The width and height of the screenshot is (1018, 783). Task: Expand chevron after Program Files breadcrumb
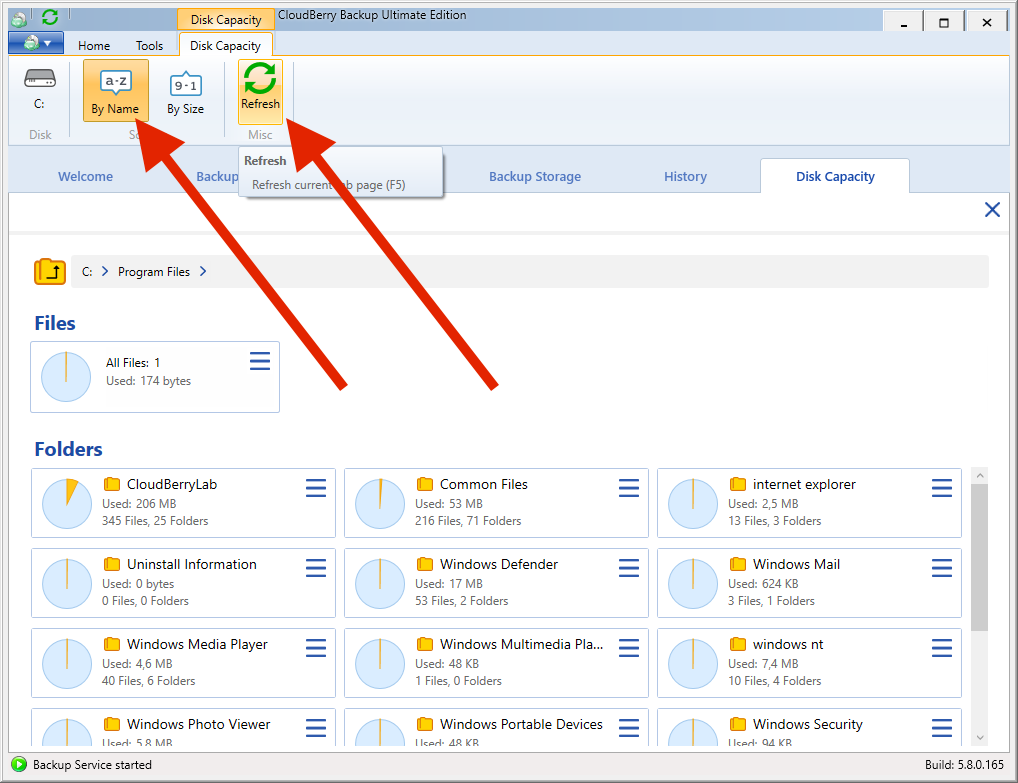coord(203,271)
